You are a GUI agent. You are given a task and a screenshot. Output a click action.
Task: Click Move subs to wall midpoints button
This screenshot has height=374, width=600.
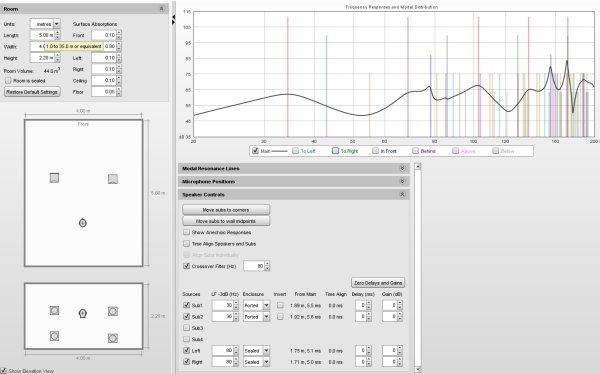(226, 221)
